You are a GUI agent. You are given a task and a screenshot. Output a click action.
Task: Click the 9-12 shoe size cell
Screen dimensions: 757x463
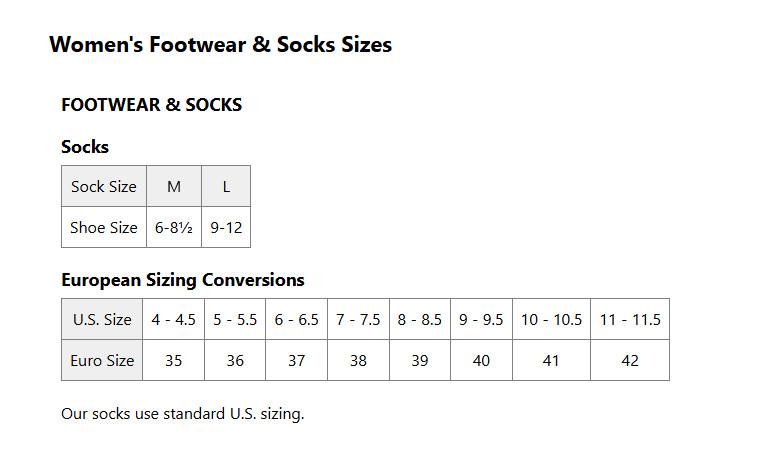(x=226, y=228)
